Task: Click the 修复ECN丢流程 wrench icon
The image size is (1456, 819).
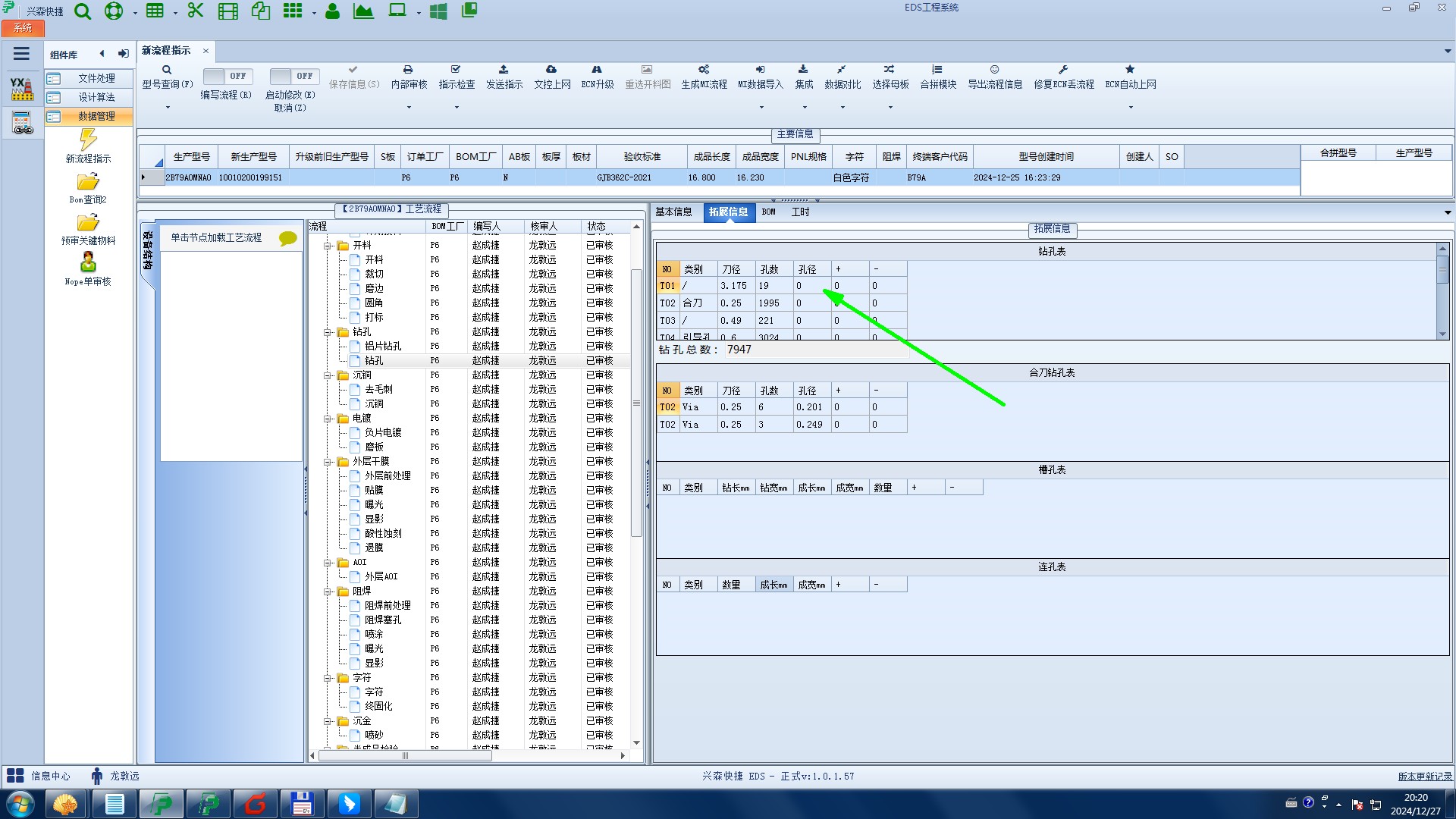Action: (1063, 69)
